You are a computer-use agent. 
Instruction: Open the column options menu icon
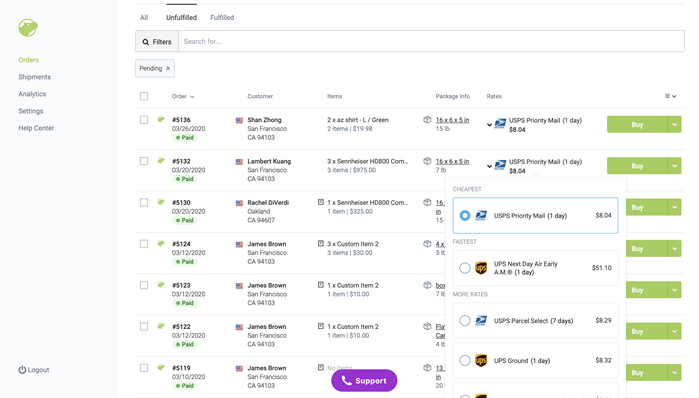(670, 96)
